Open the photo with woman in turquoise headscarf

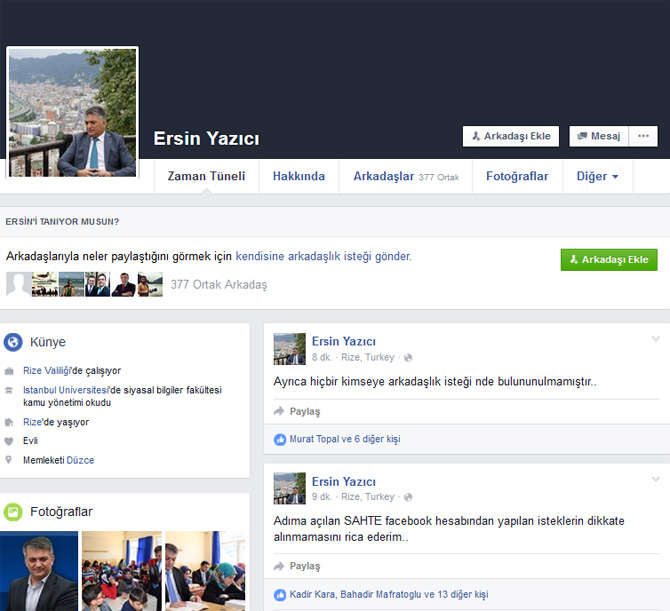206,571
